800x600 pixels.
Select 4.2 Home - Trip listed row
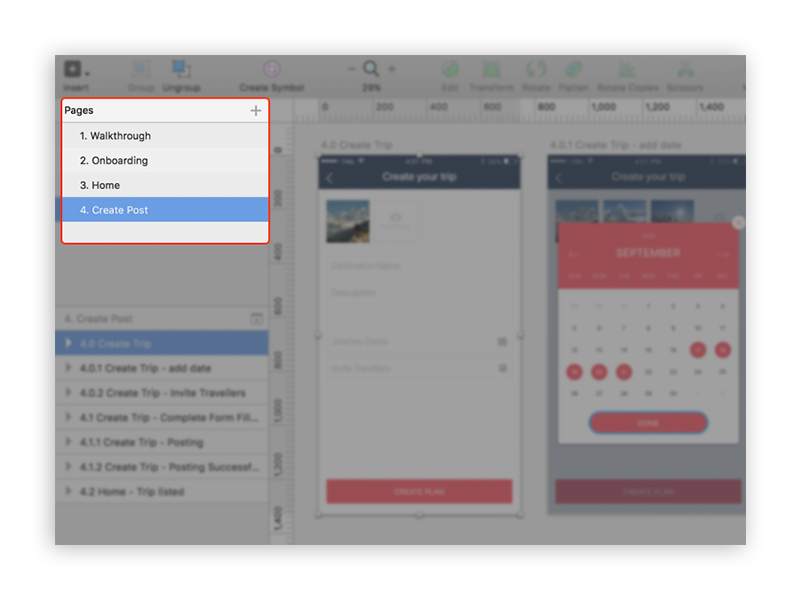pyautogui.click(x=162, y=491)
